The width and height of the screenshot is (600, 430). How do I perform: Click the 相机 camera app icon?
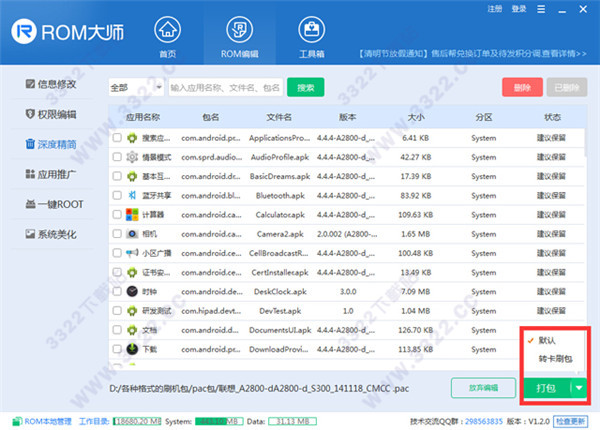coord(131,233)
